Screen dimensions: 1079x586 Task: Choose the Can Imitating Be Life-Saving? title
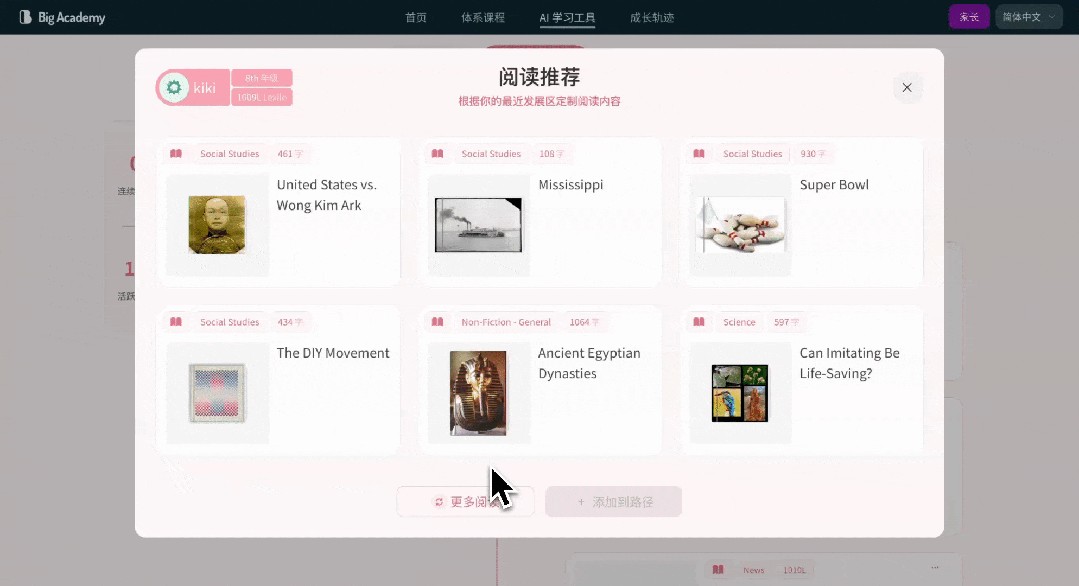coord(849,363)
